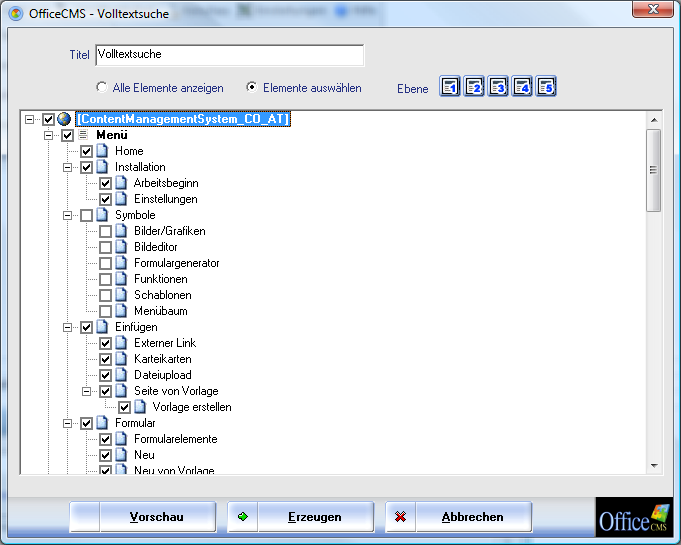Select the Formularelemente tree item
Image resolution: width=681 pixels, height=545 pixels.
[x=175, y=439]
